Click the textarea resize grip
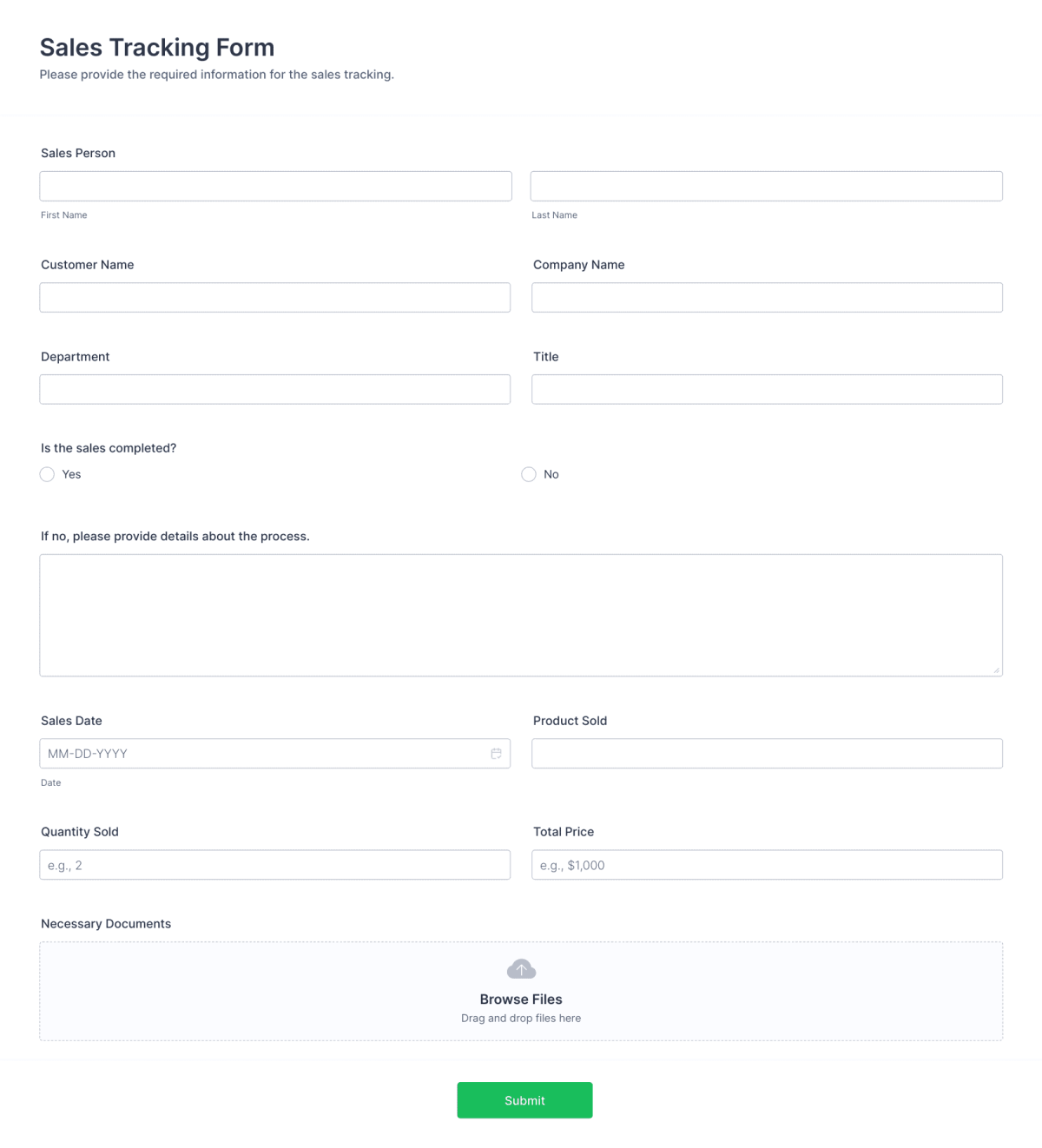Viewport: 1042px width, 1148px height. click(x=995, y=669)
